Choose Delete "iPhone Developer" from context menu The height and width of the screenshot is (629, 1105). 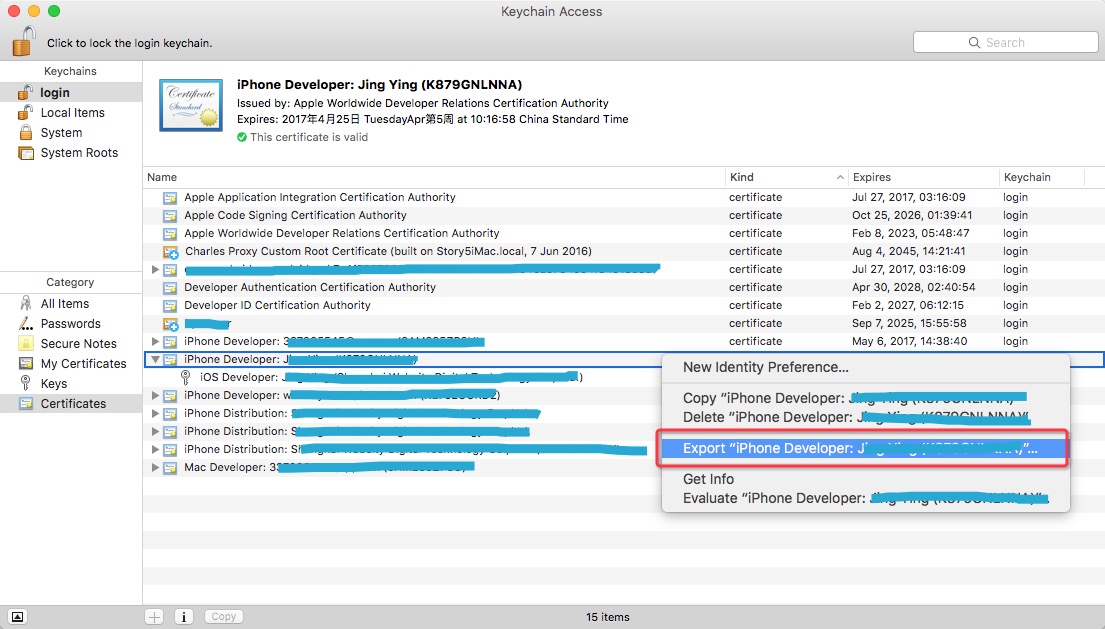point(865,417)
